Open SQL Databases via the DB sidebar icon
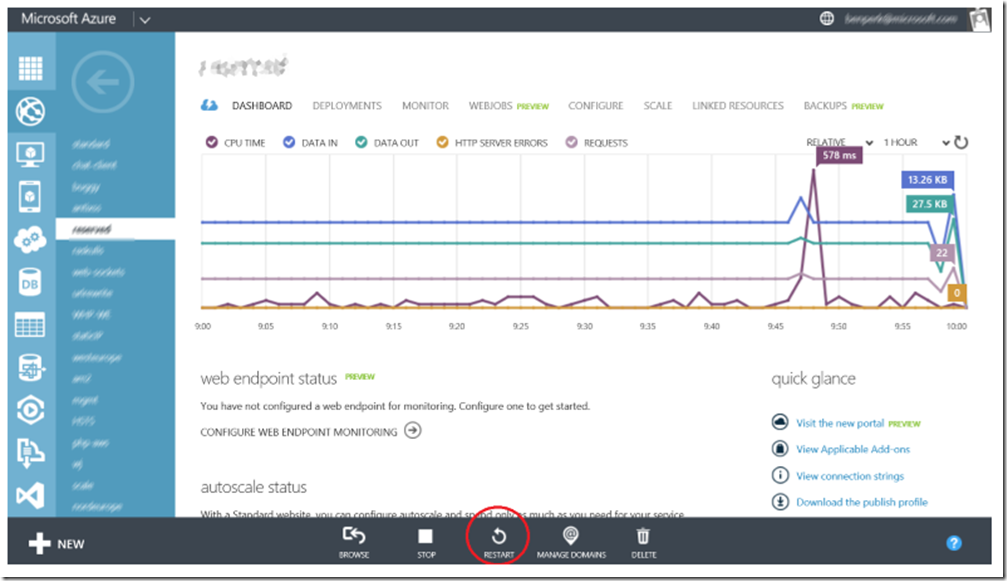The image size is (1007, 581). [x=31, y=283]
